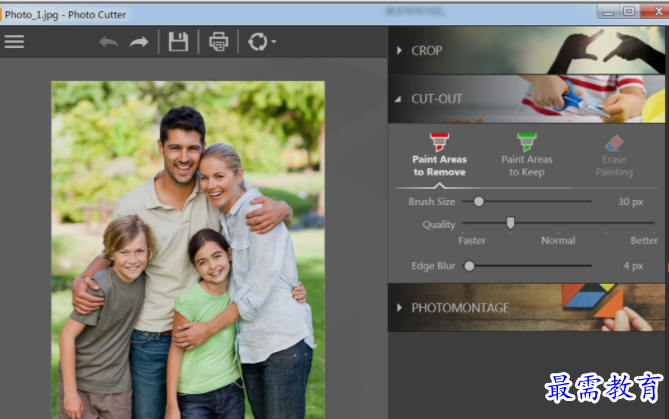Click the Quality slider handle
This screenshot has height=419, width=669.
coord(510,223)
